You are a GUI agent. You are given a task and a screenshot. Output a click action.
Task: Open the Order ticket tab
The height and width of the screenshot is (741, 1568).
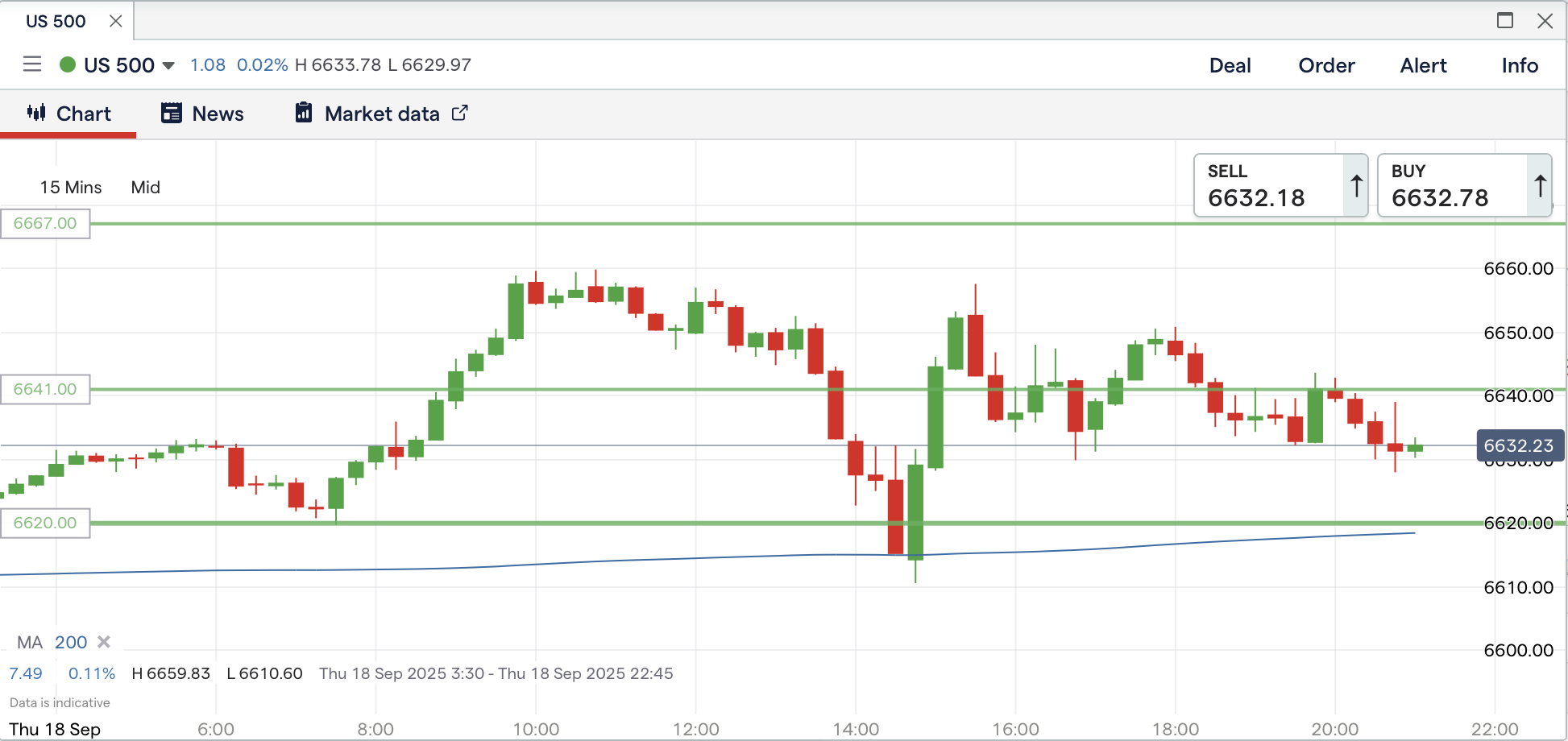[x=1326, y=65]
